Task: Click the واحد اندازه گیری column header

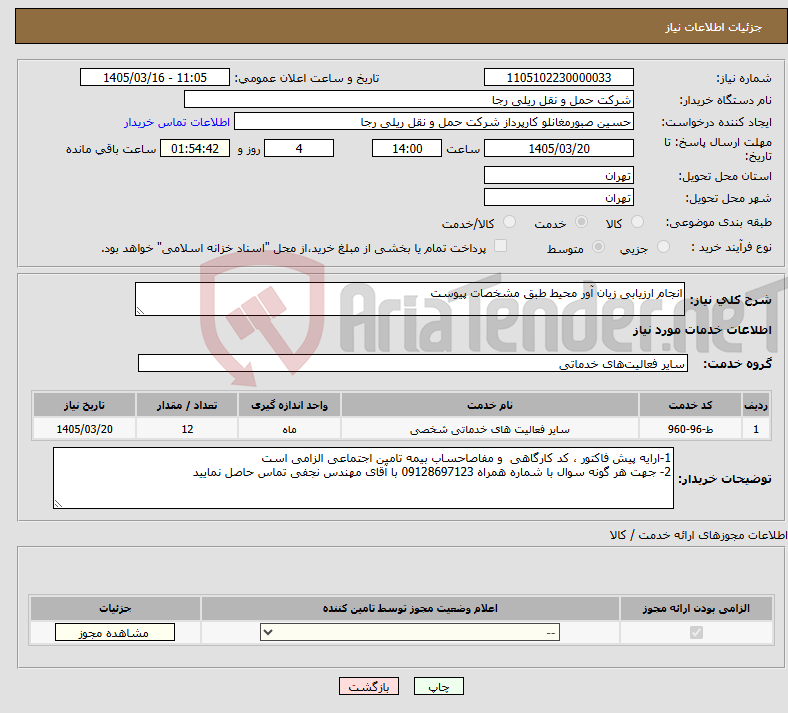Action: coord(289,405)
